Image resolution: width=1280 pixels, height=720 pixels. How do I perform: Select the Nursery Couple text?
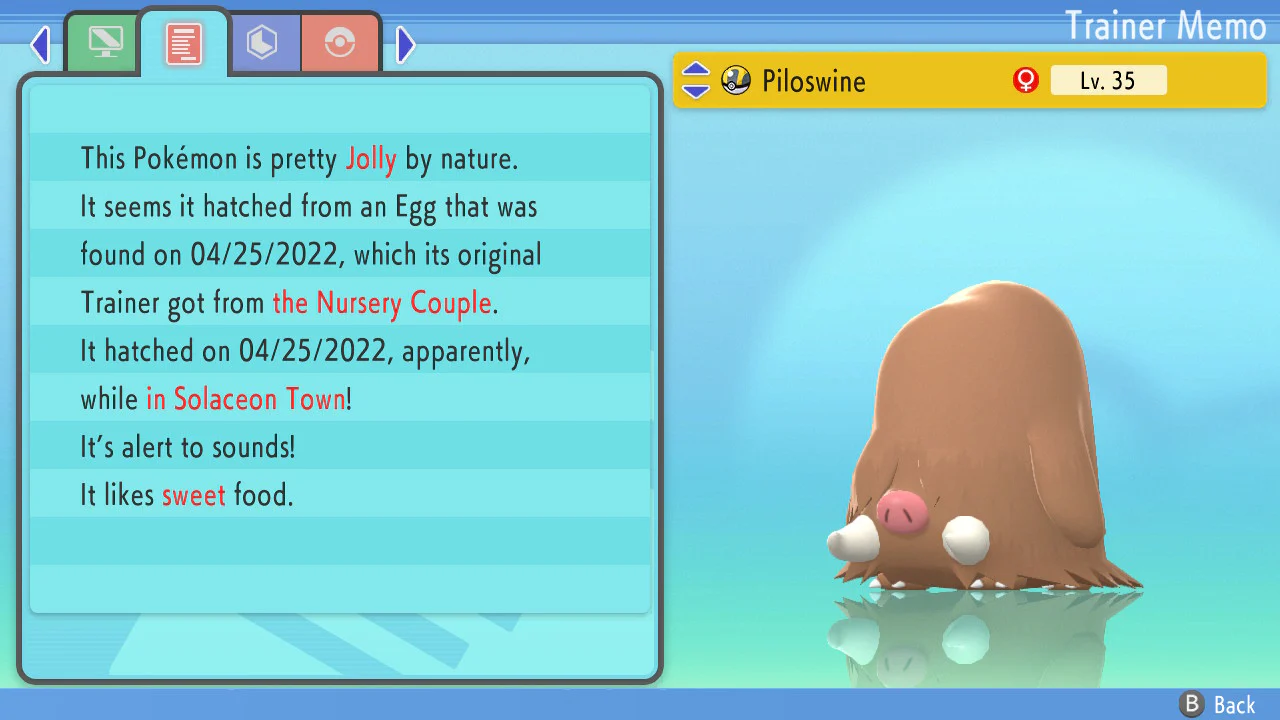382,303
